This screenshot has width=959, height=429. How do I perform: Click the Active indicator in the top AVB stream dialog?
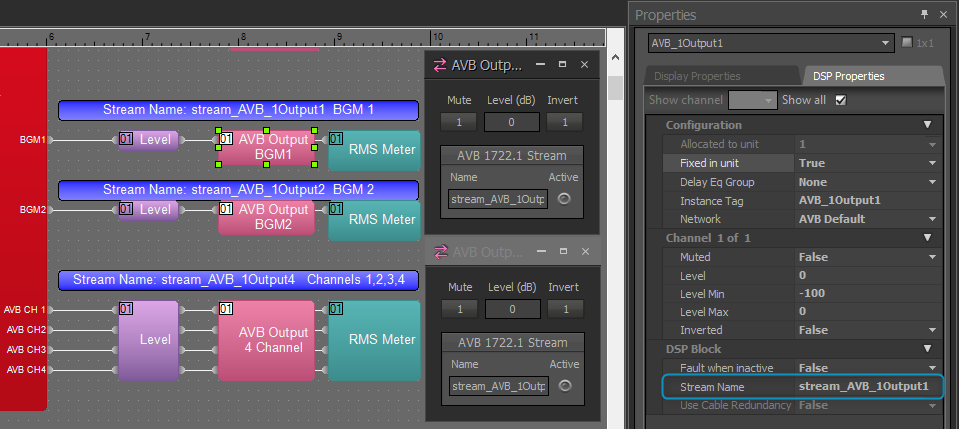(564, 198)
